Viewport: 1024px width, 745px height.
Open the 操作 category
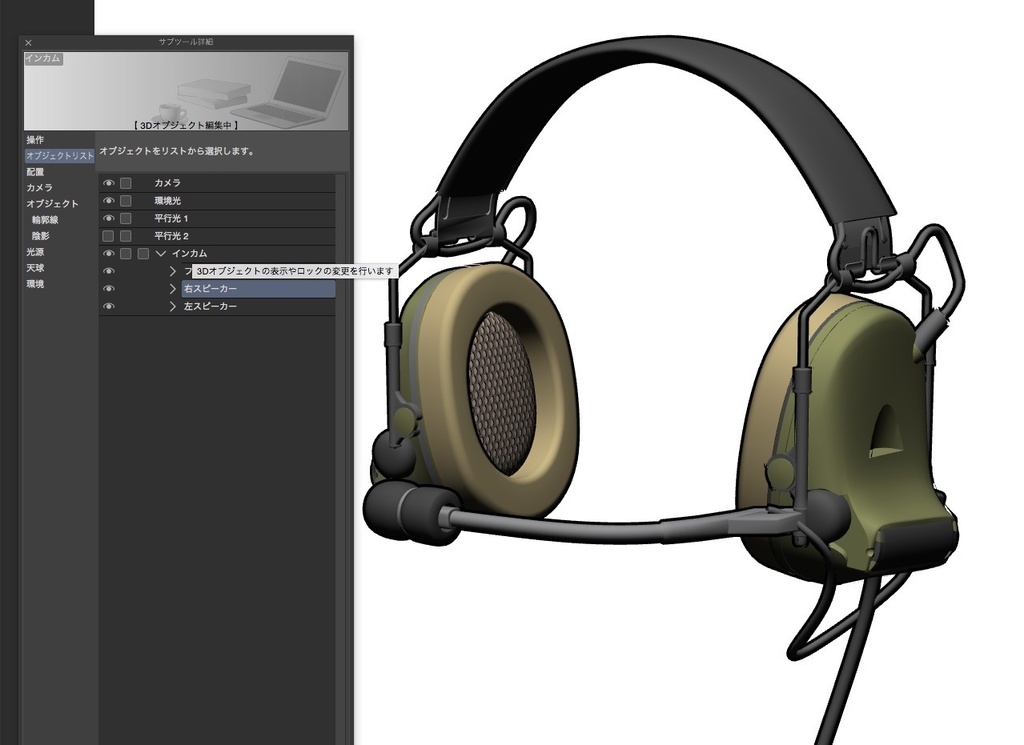click(35, 140)
